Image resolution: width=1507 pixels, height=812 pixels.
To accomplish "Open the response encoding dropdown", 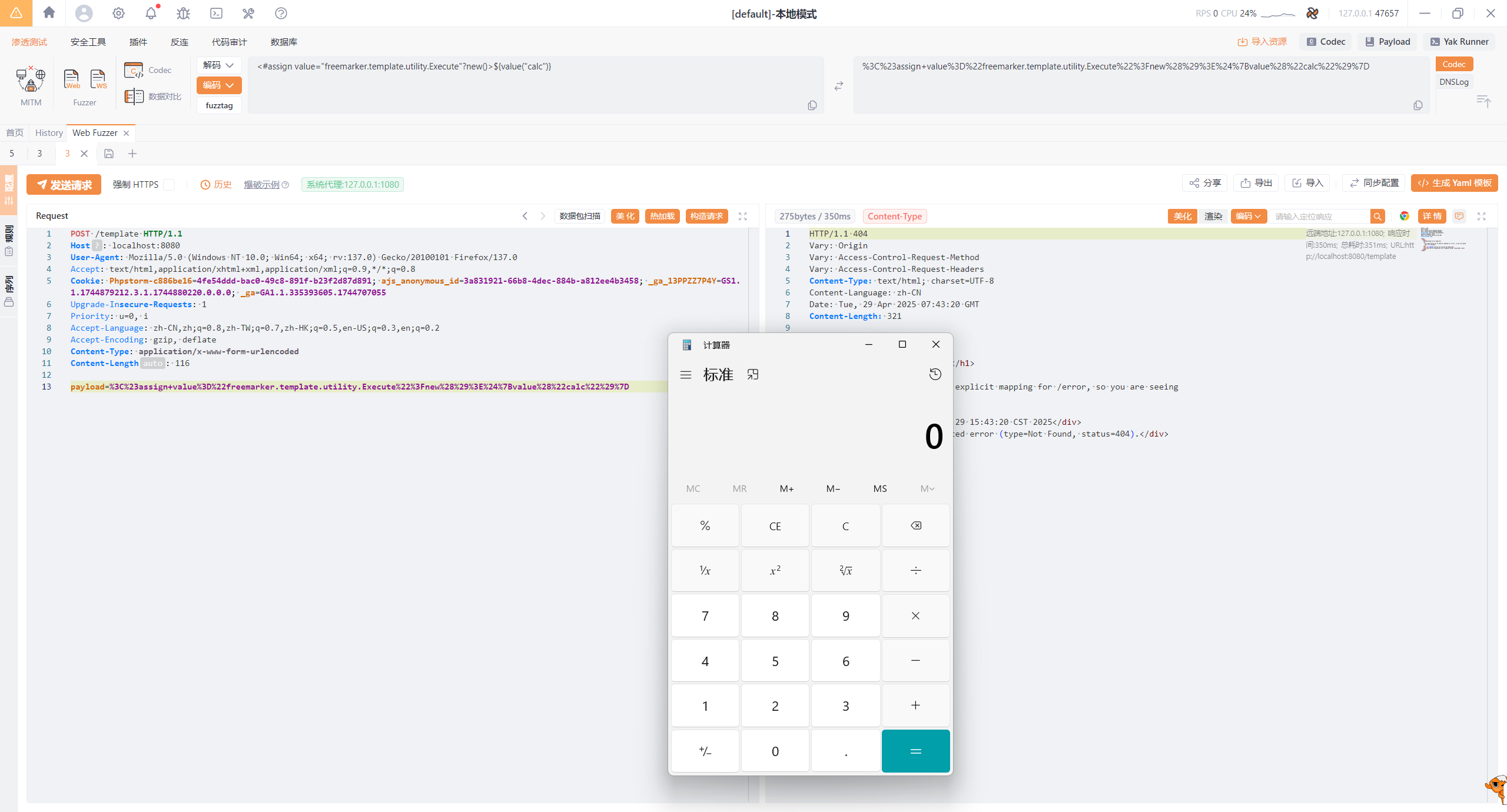I will pyautogui.click(x=1248, y=217).
